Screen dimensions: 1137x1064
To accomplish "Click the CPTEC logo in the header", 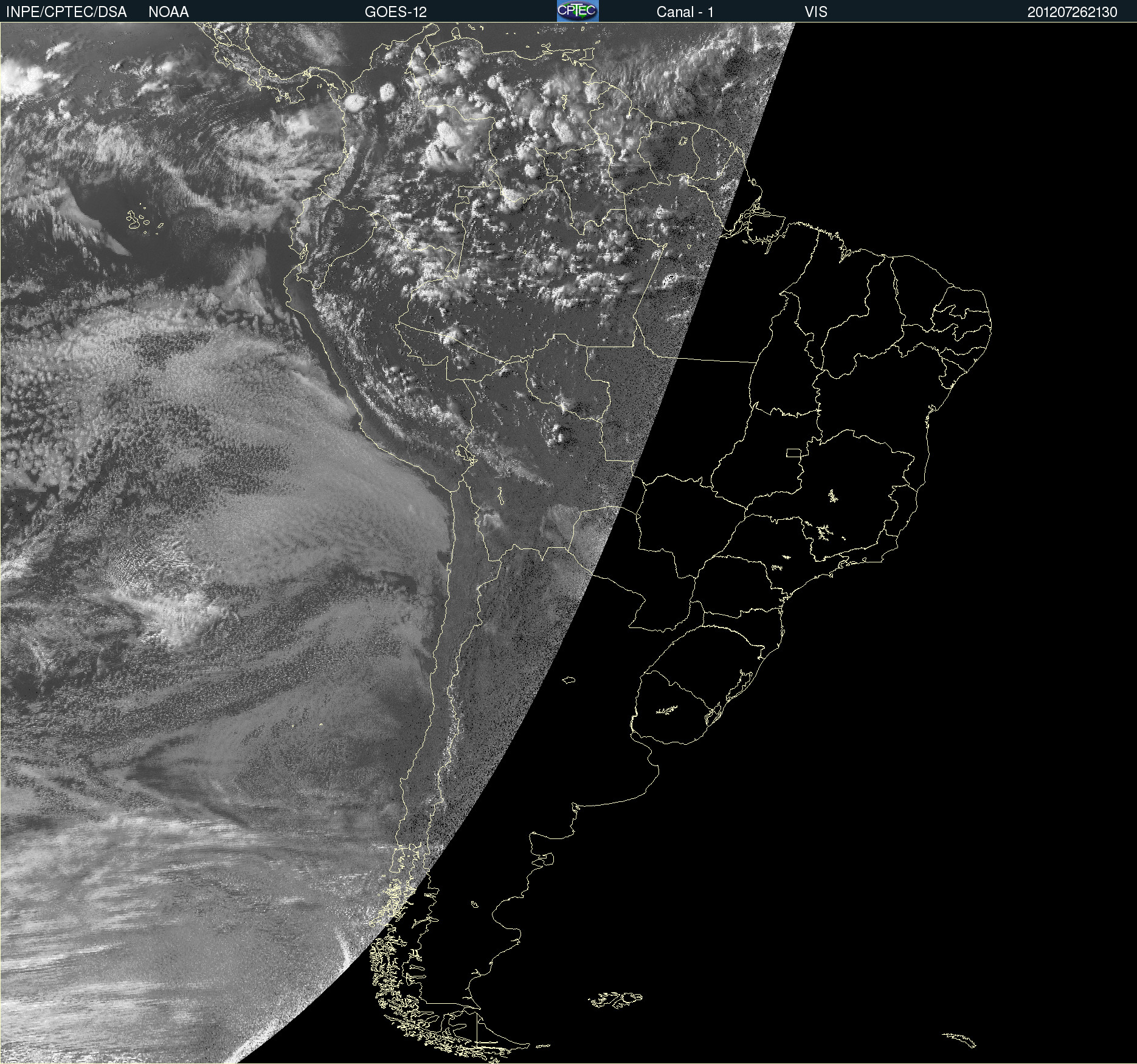I will [578, 11].
